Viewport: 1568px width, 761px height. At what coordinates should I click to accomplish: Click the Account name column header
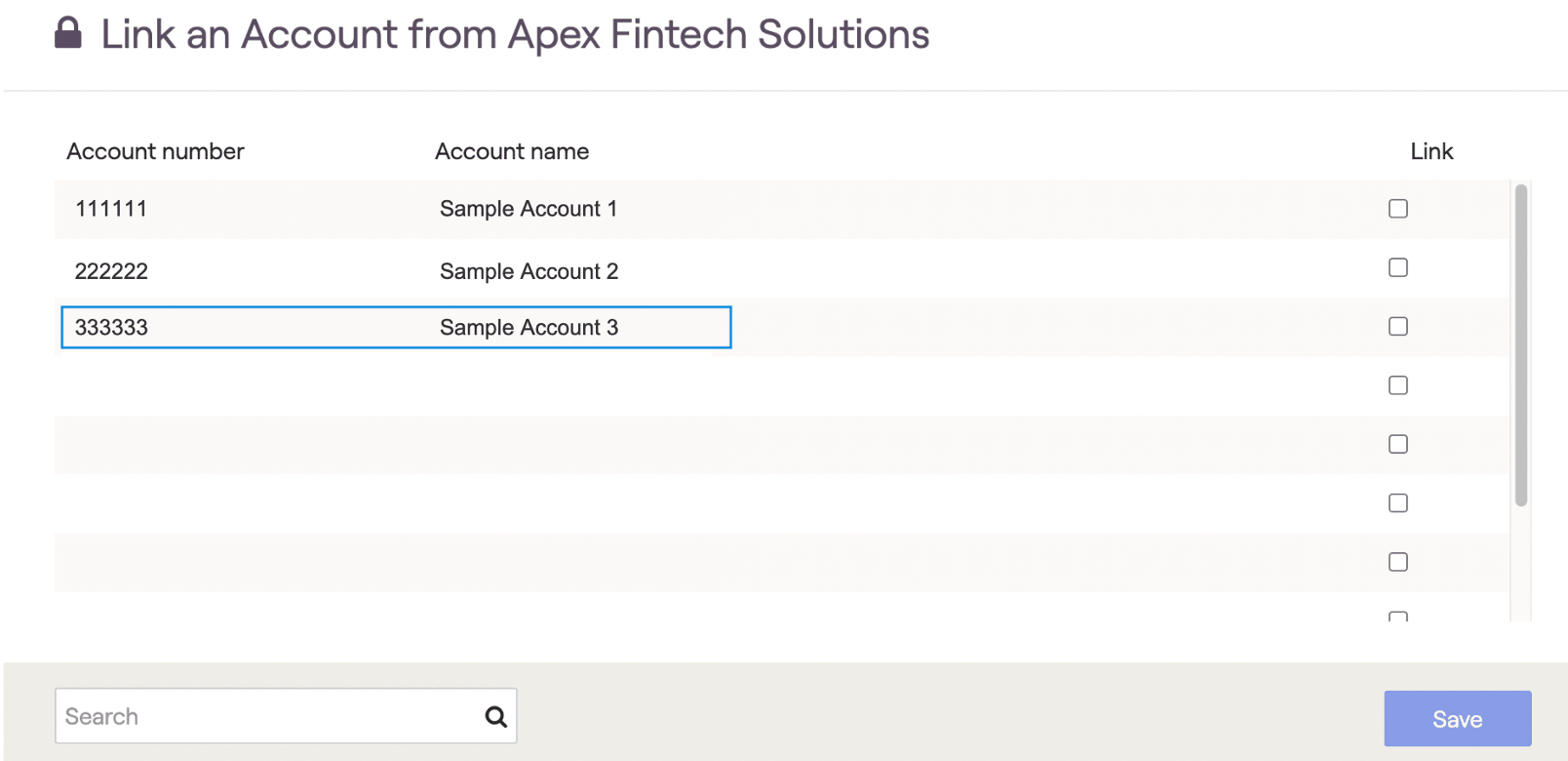coord(512,151)
